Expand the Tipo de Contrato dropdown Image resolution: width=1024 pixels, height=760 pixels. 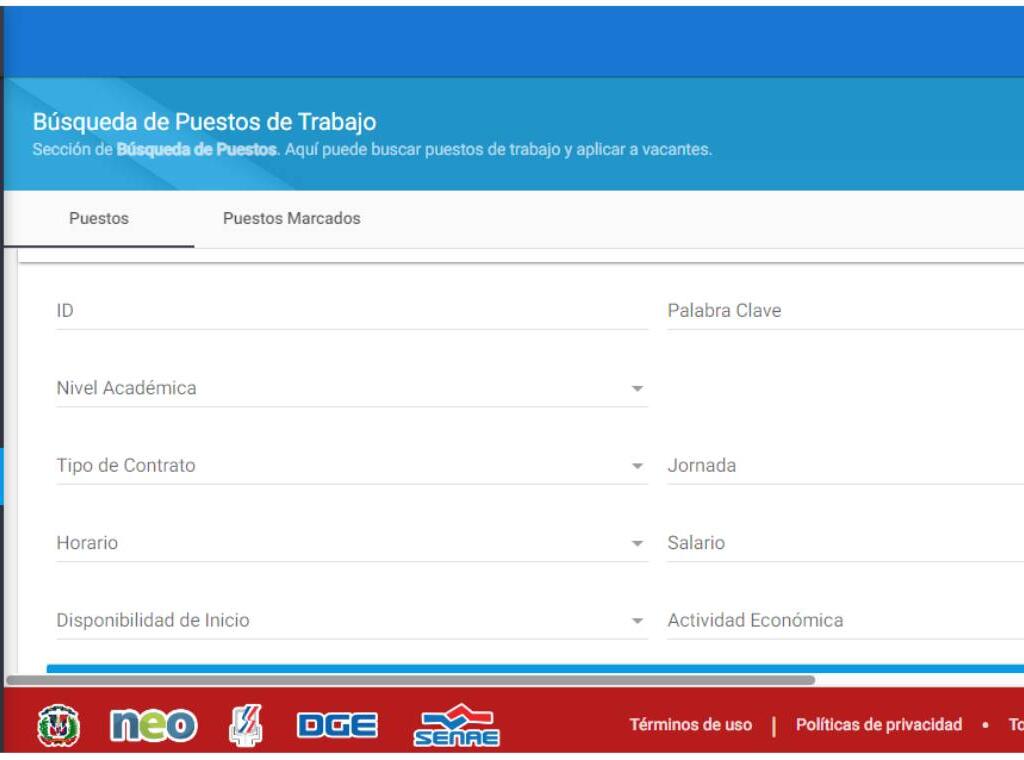click(352, 466)
